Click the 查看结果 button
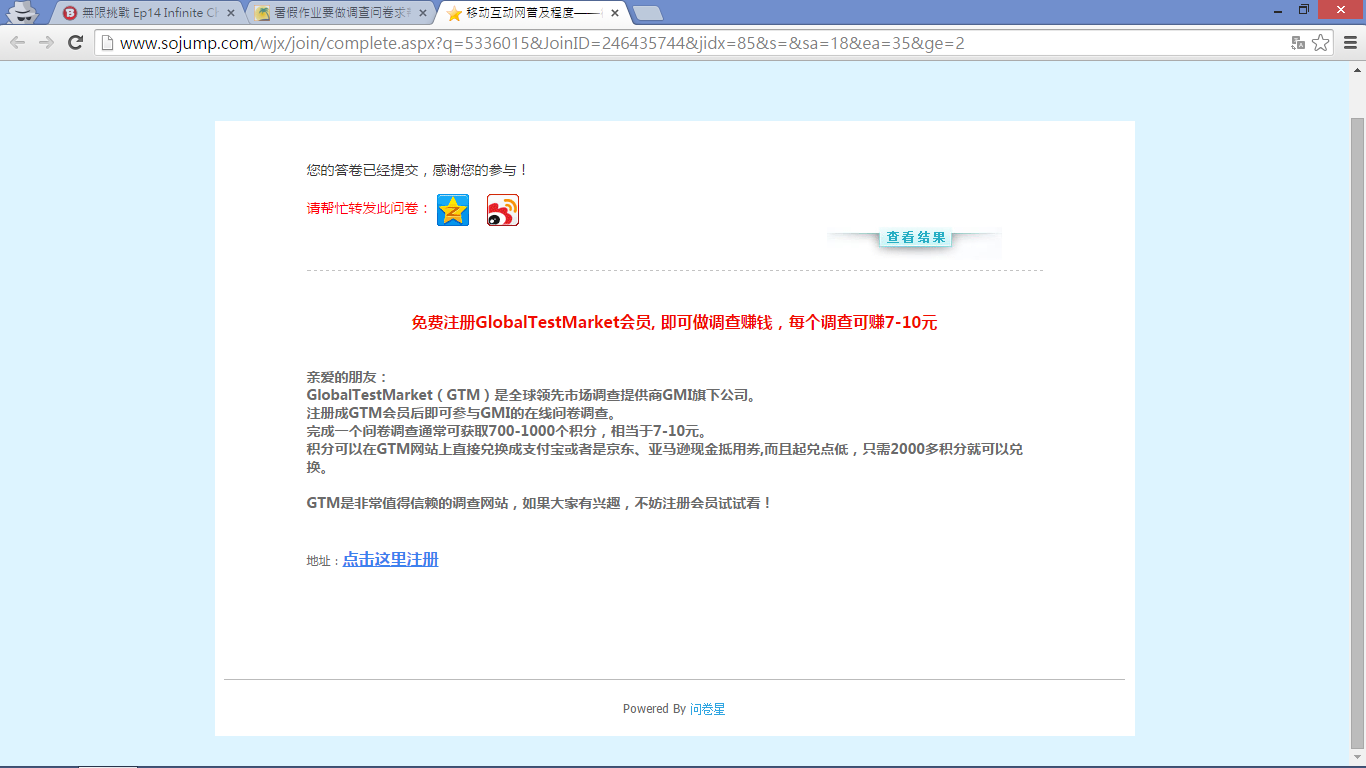 tap(915, 238)
